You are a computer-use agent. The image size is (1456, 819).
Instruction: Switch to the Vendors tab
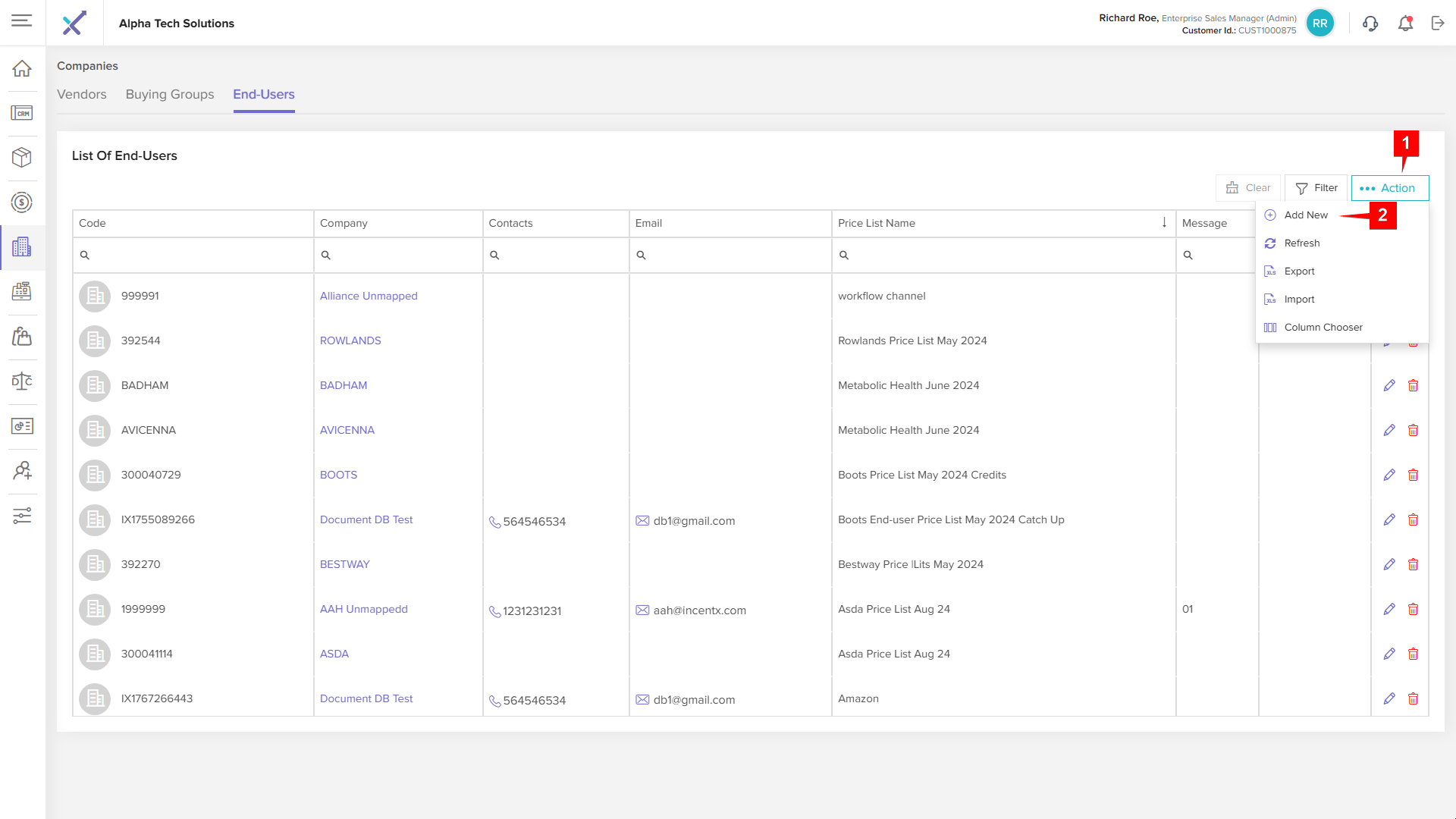[82, 95]
